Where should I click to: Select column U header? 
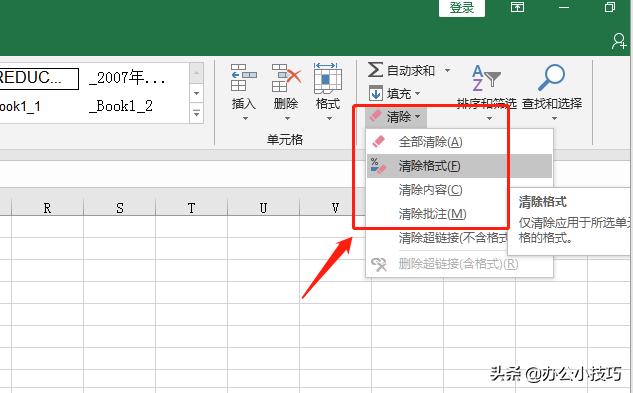(263, 208)
